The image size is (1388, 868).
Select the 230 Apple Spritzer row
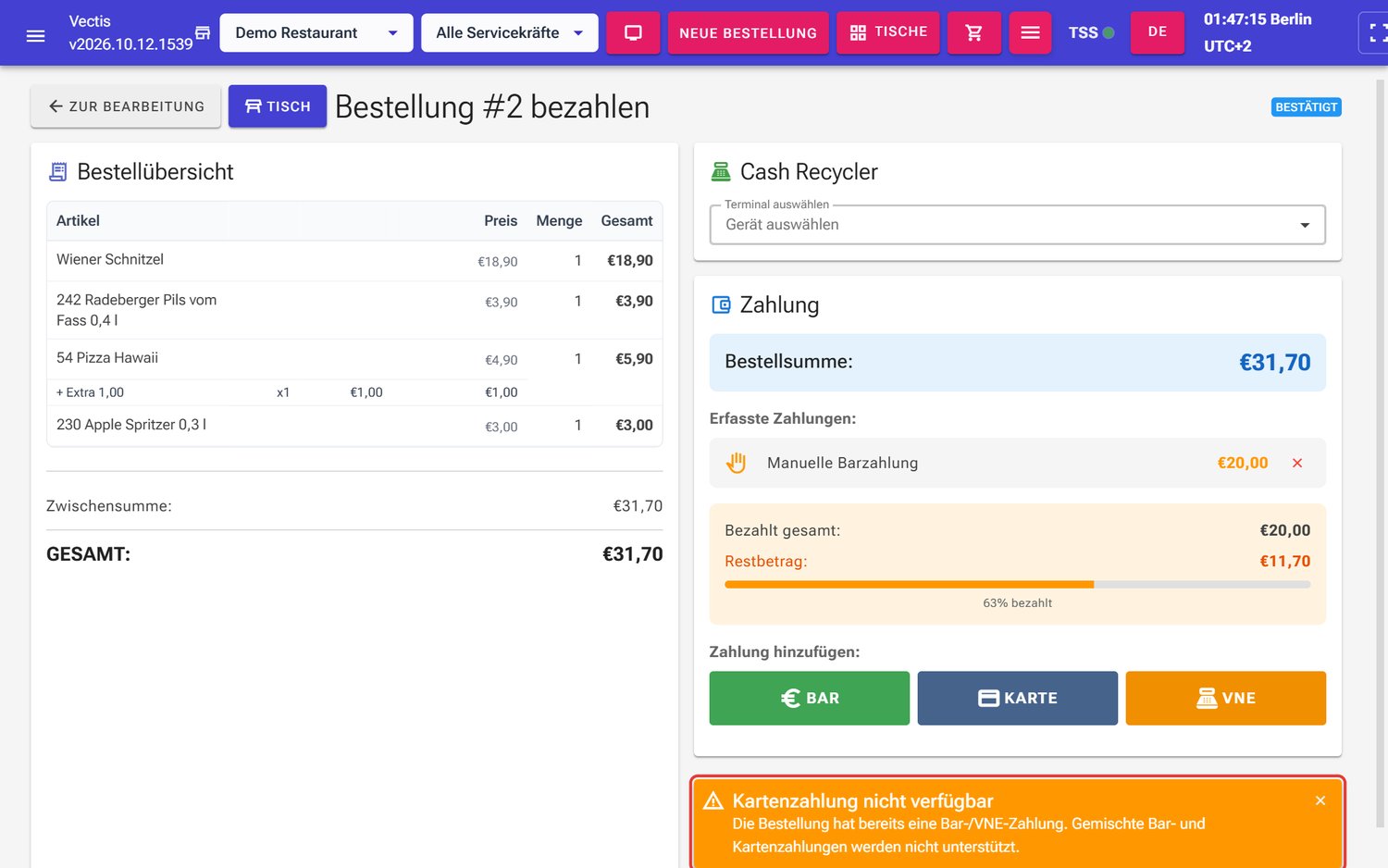click(x=354, y=426)
